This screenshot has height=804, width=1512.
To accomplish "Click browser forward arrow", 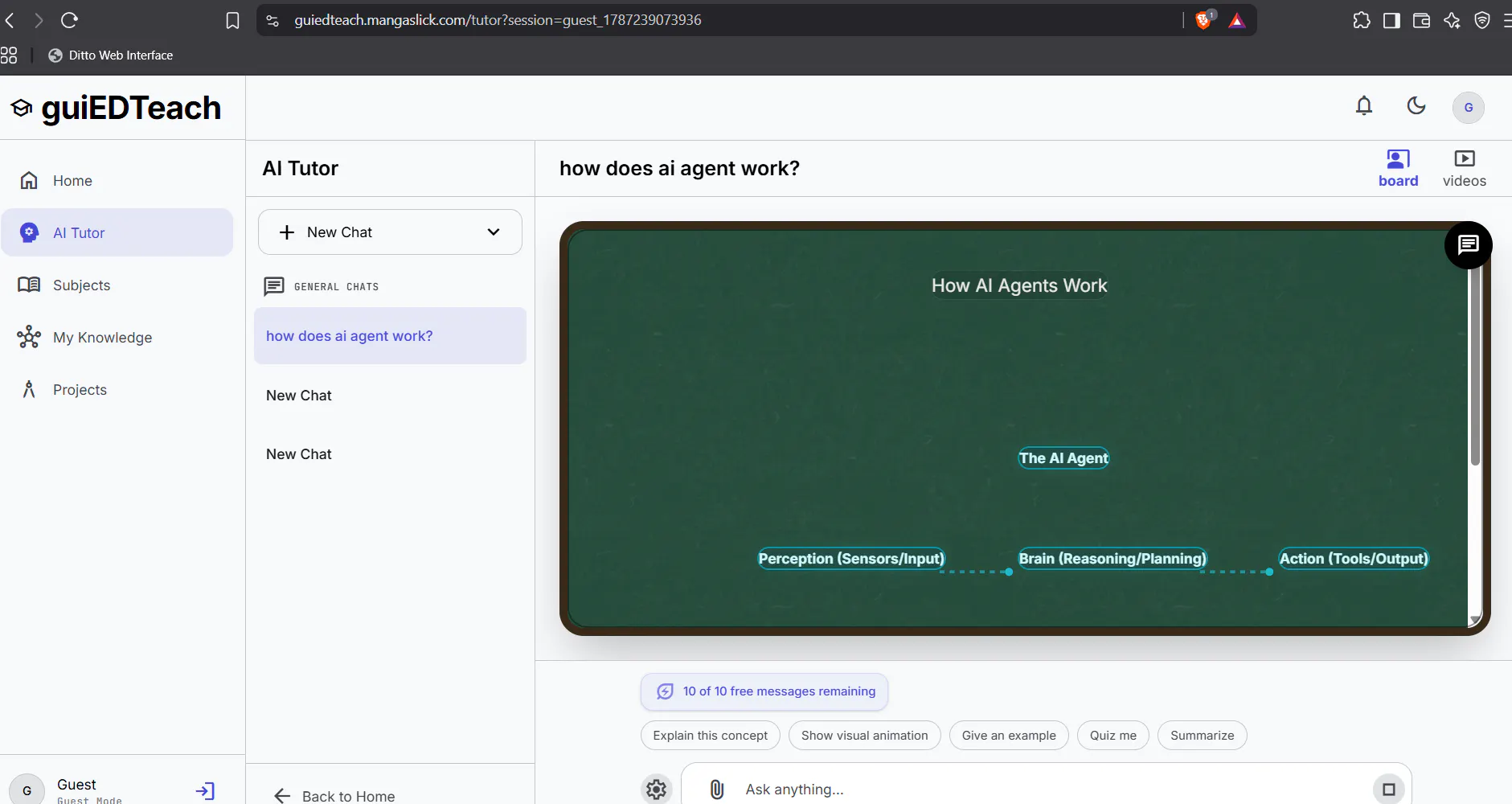I will pos(38,20).
